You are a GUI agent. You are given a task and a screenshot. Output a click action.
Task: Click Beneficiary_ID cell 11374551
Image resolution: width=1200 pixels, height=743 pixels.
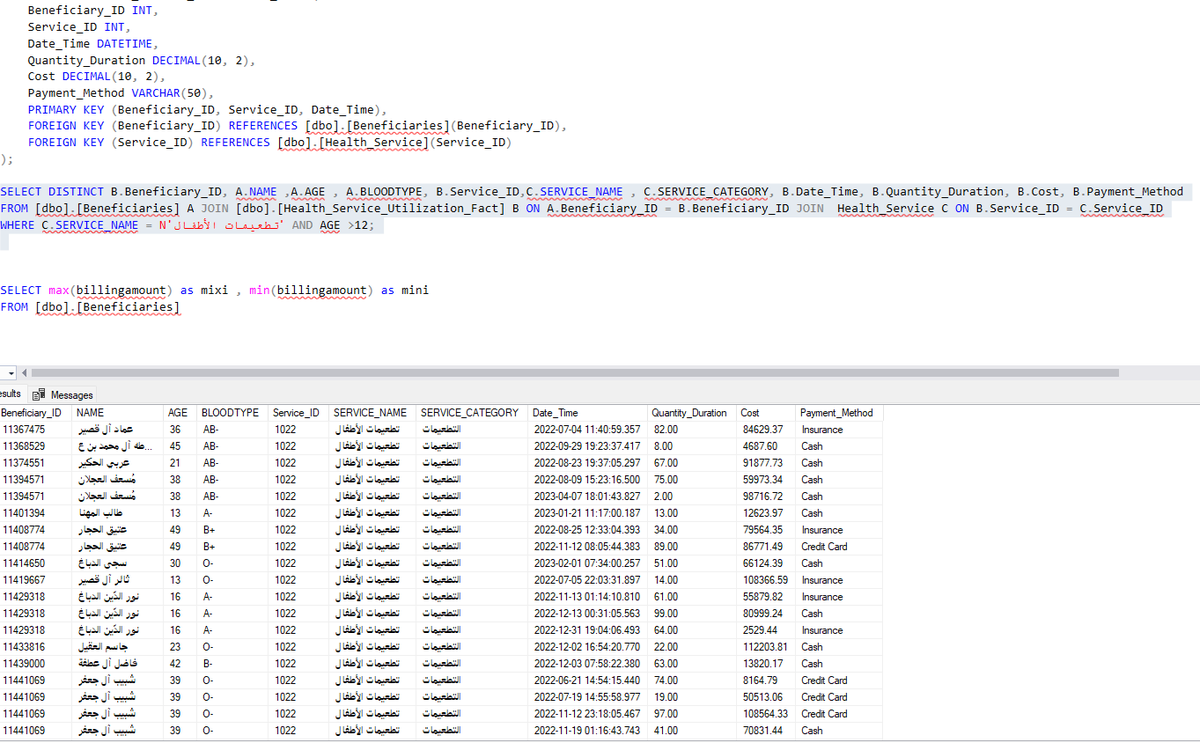coord(36,463)
